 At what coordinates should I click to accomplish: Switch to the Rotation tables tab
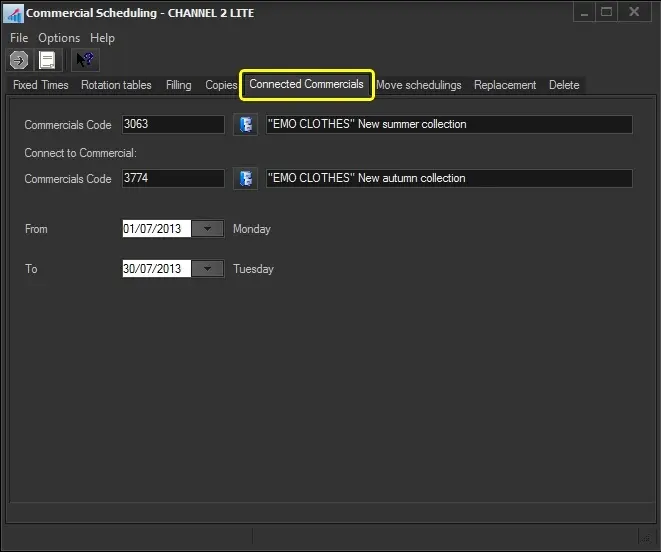pos(116,85)
